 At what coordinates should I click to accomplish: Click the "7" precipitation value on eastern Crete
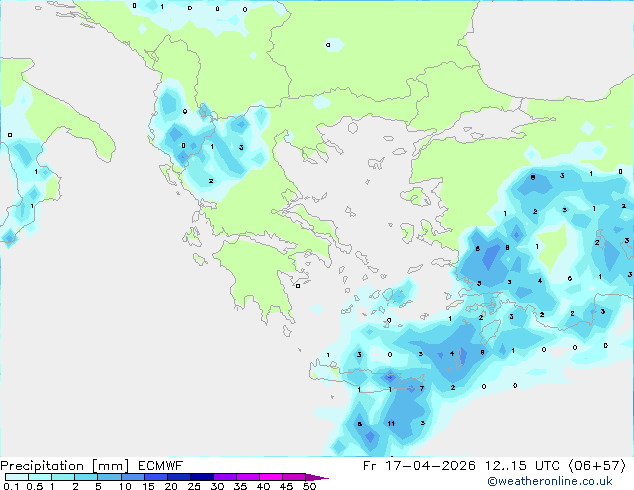click(x=422, y=389)
